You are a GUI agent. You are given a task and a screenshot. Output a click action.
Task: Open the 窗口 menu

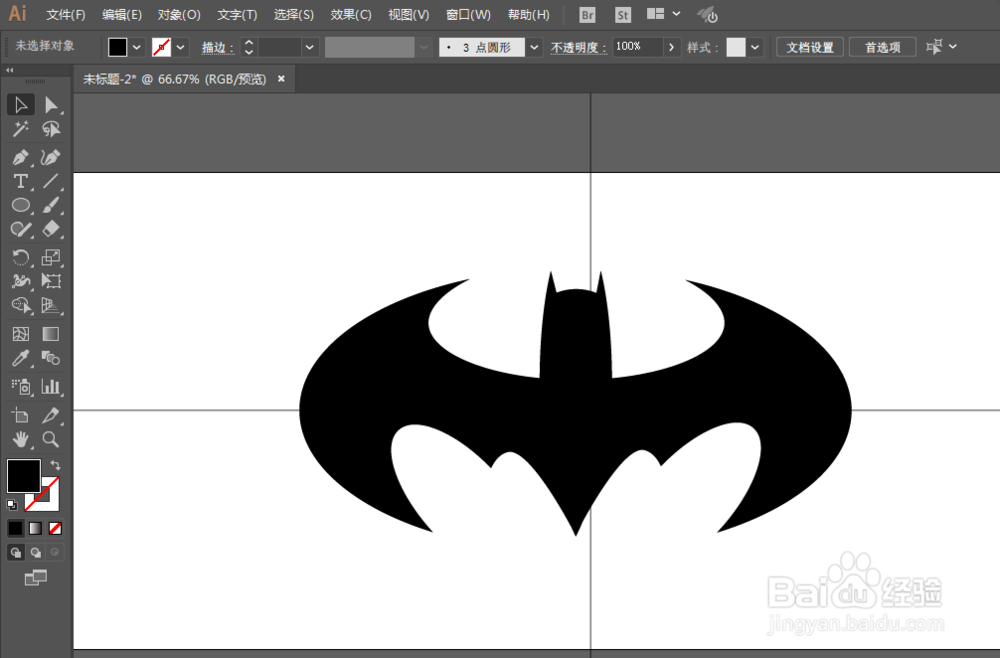(467, 14)
